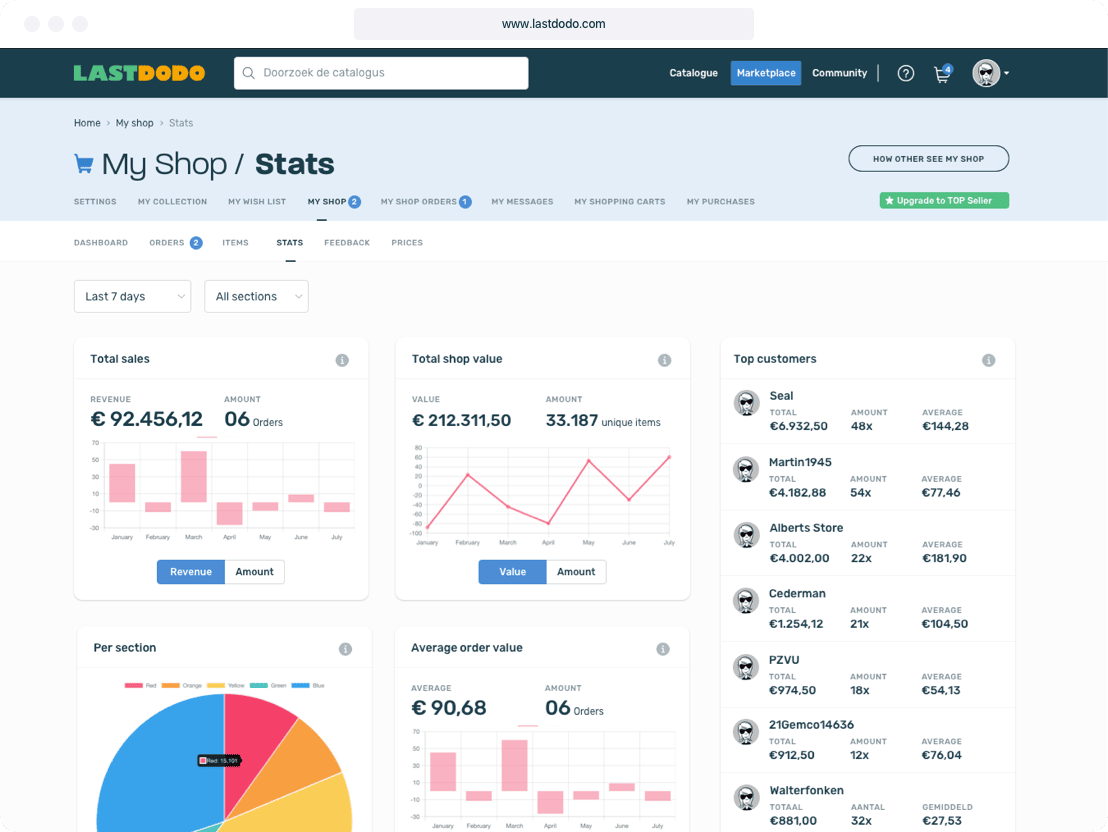This screenshot has height=832, width=1108.
Task: Click How other see my shop button
Action: (x=928, y=159)
